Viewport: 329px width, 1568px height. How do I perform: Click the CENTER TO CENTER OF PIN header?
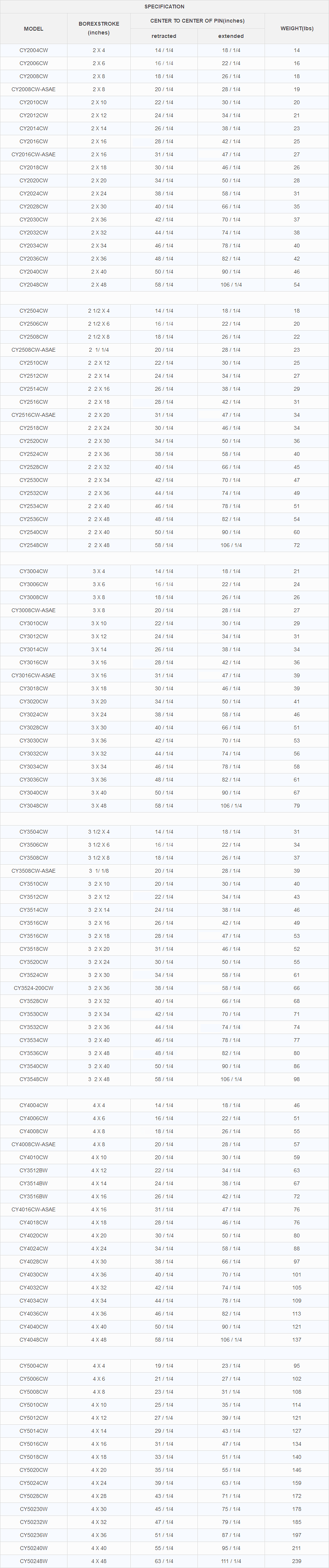(x=197, y=21)
